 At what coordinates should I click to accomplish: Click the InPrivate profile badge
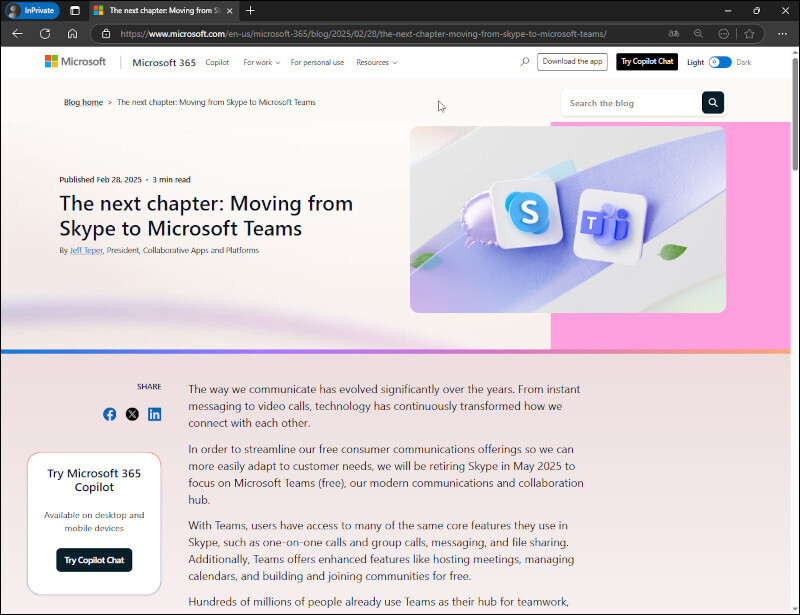coord(33,10)
